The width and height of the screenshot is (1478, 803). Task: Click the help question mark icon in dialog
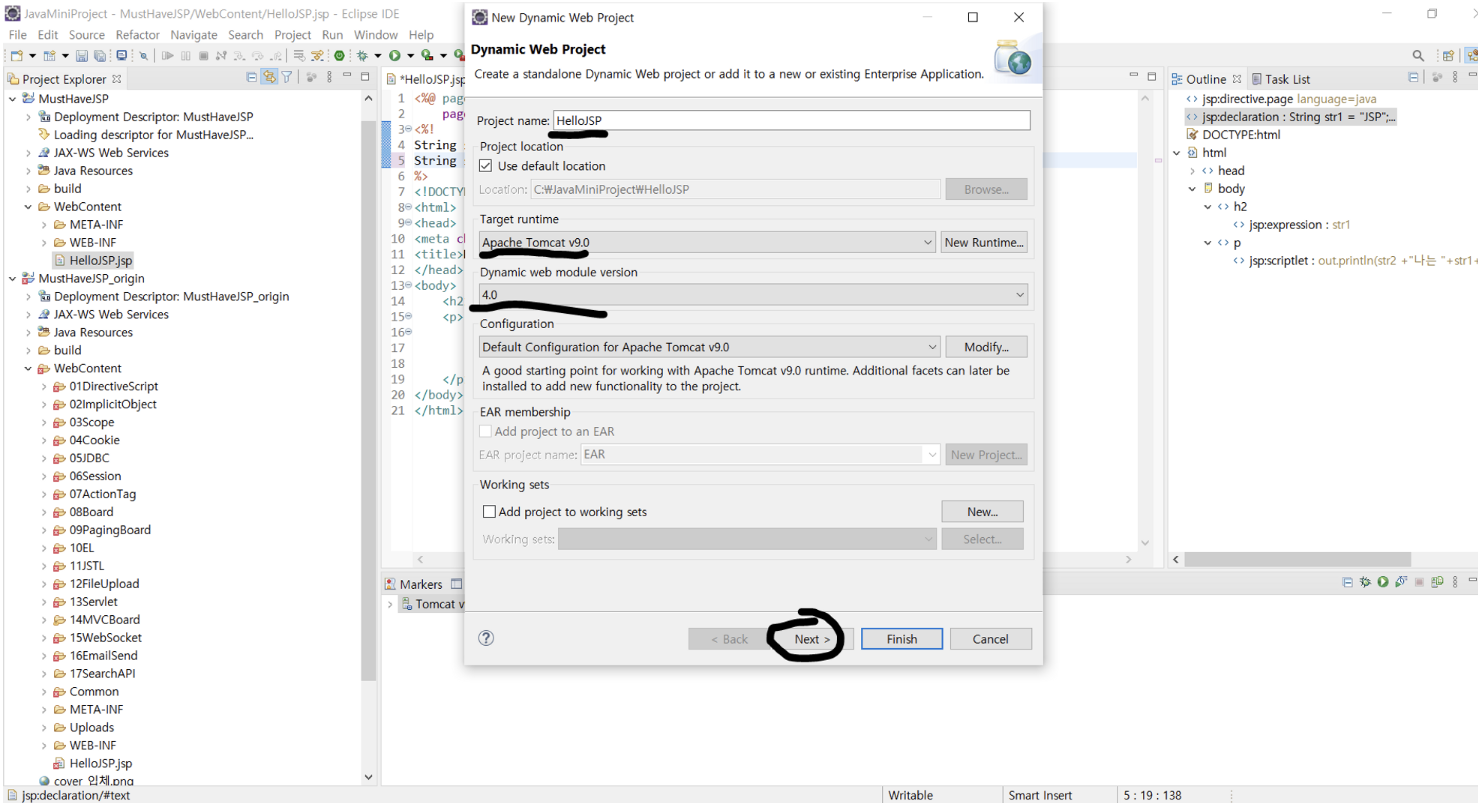click(486, 638)
